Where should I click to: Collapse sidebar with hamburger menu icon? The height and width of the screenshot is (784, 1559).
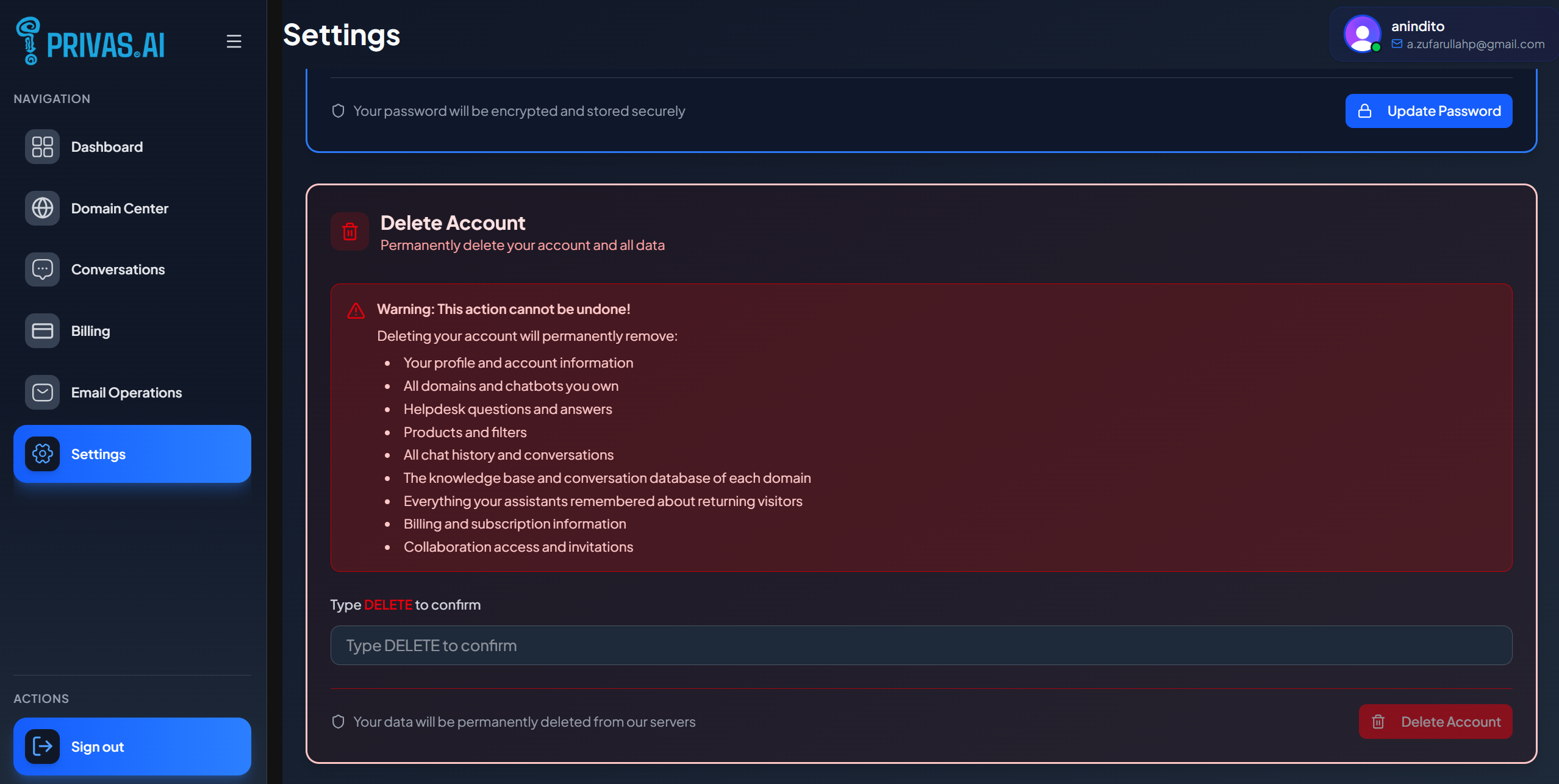[234, 41]
